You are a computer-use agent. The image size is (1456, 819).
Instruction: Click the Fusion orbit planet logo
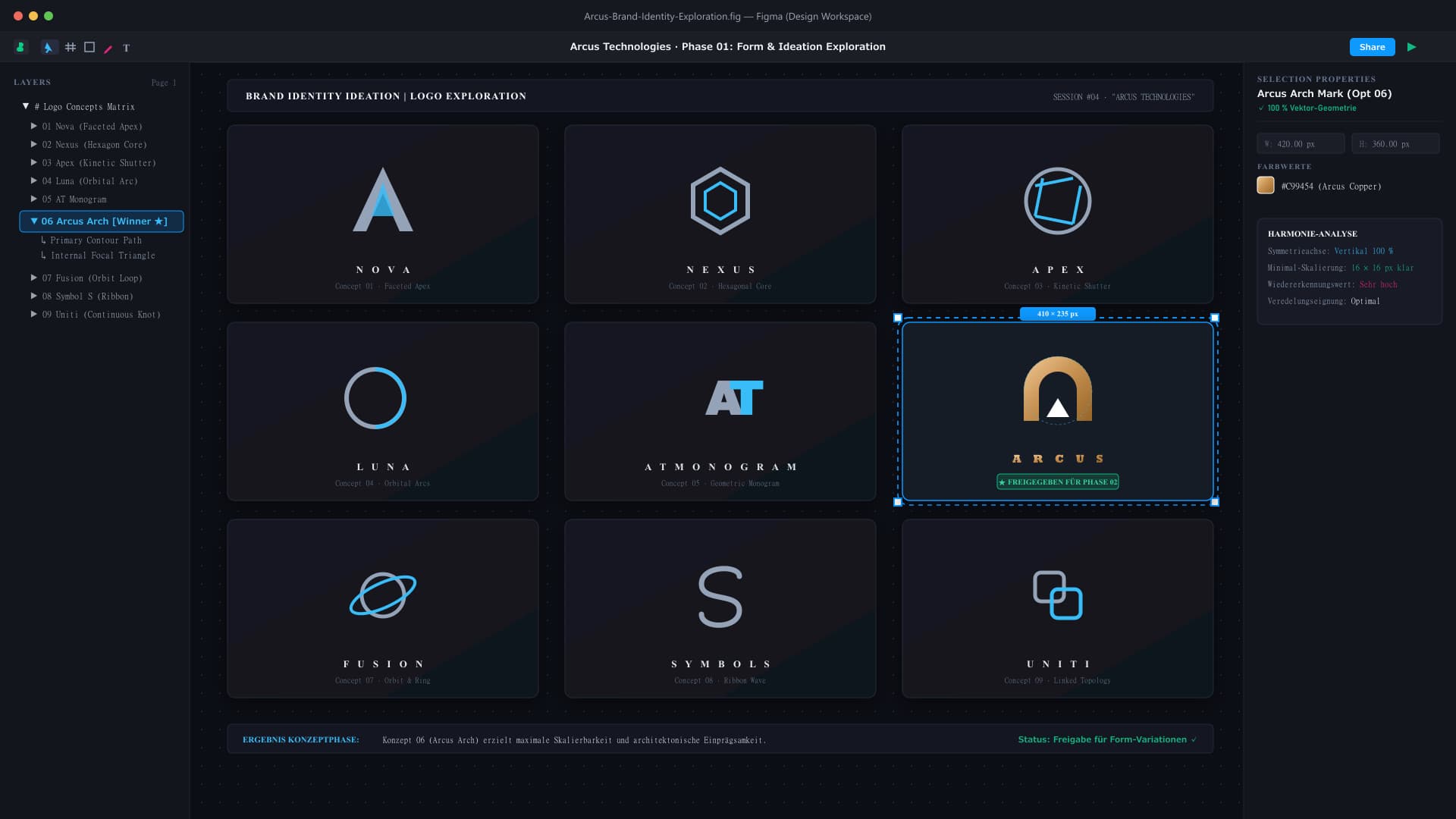pos(383,595)
